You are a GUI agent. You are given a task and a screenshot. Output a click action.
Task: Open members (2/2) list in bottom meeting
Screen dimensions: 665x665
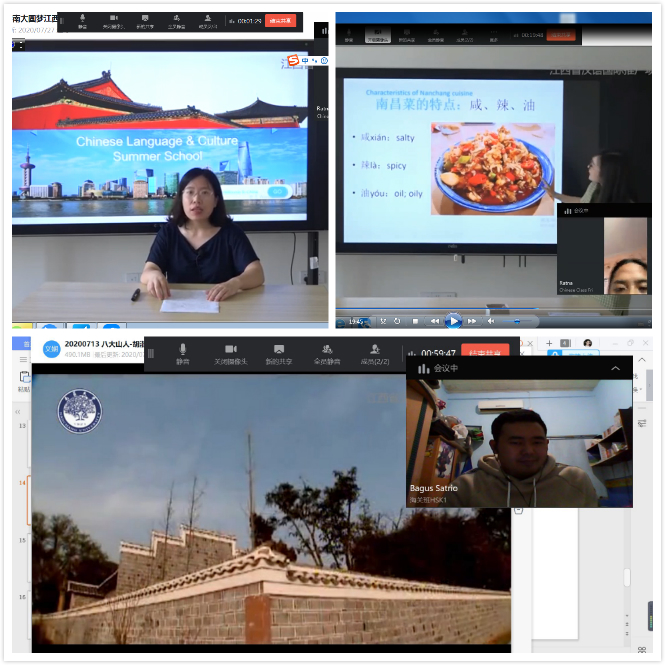click(x=375, y=354)
